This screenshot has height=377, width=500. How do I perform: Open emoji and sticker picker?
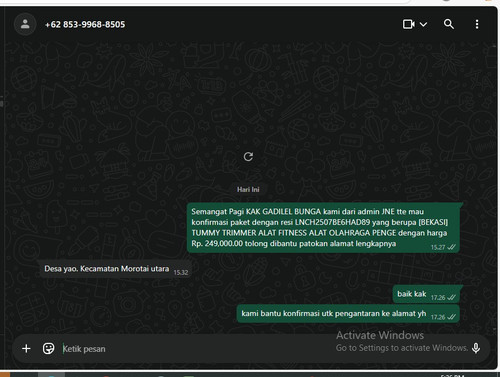point(48,349)
